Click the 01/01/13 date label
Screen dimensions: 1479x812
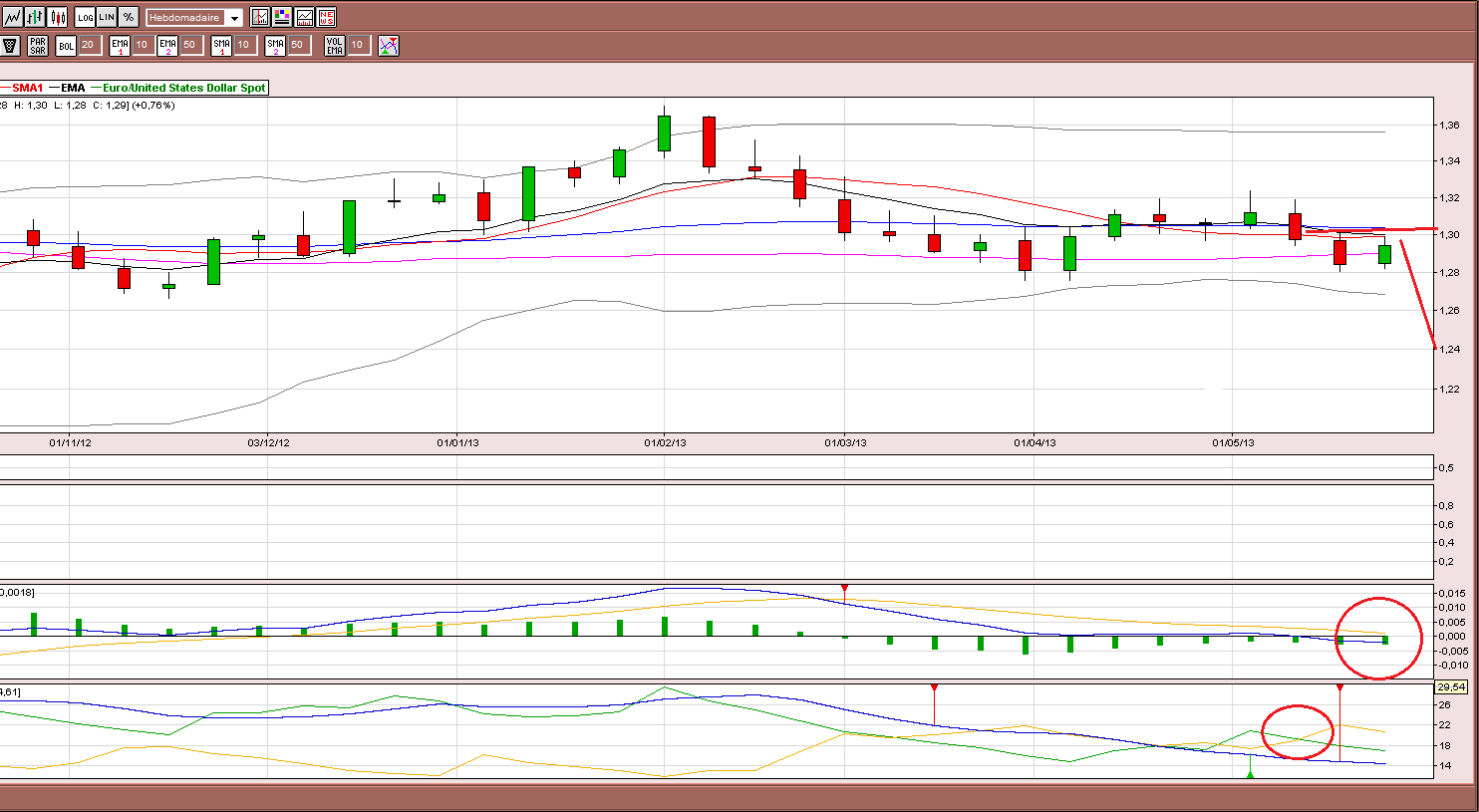pos(457,442)
